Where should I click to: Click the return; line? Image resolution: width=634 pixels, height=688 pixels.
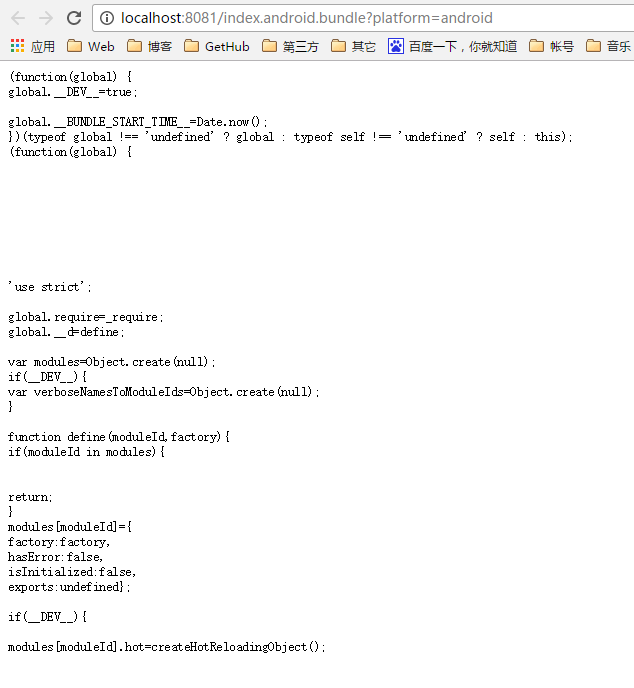click(x=30, y=497)
